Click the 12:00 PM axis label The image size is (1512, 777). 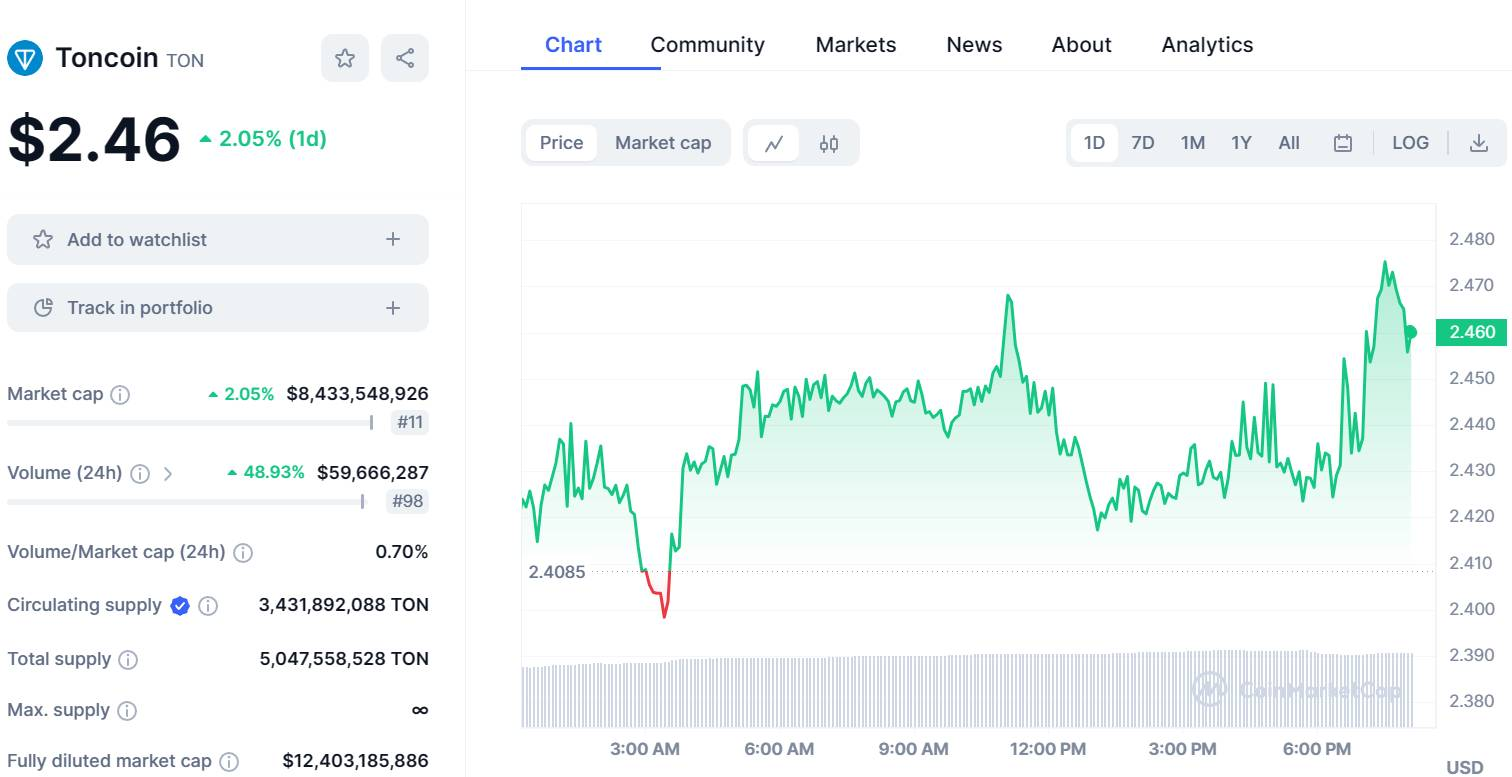coord(1046,749)
